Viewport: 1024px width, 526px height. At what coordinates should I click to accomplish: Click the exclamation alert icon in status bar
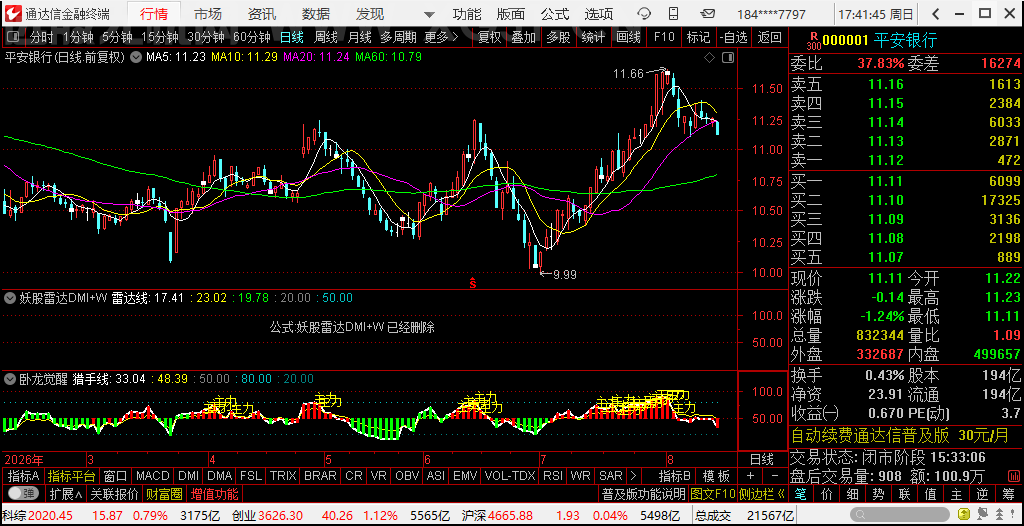tap(1013, 516)
